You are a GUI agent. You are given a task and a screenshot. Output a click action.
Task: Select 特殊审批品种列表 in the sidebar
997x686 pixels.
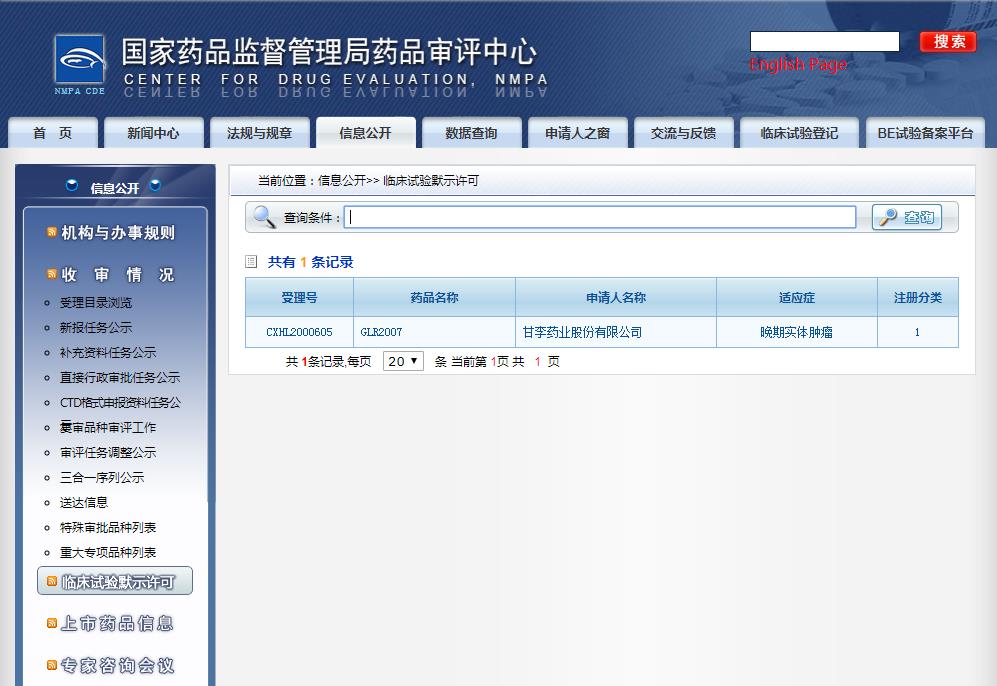108,528
